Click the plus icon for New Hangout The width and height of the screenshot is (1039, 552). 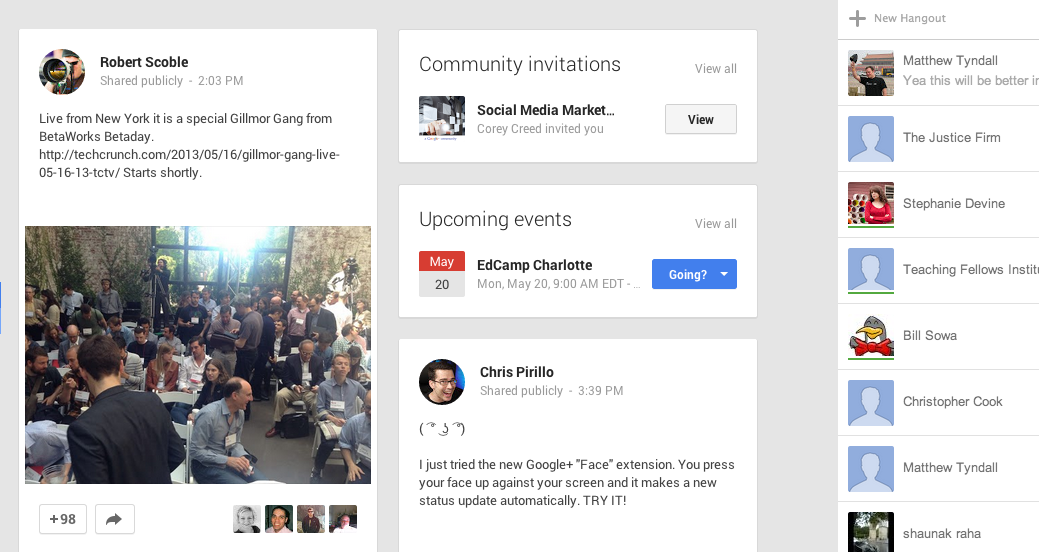tap(857, 18)
